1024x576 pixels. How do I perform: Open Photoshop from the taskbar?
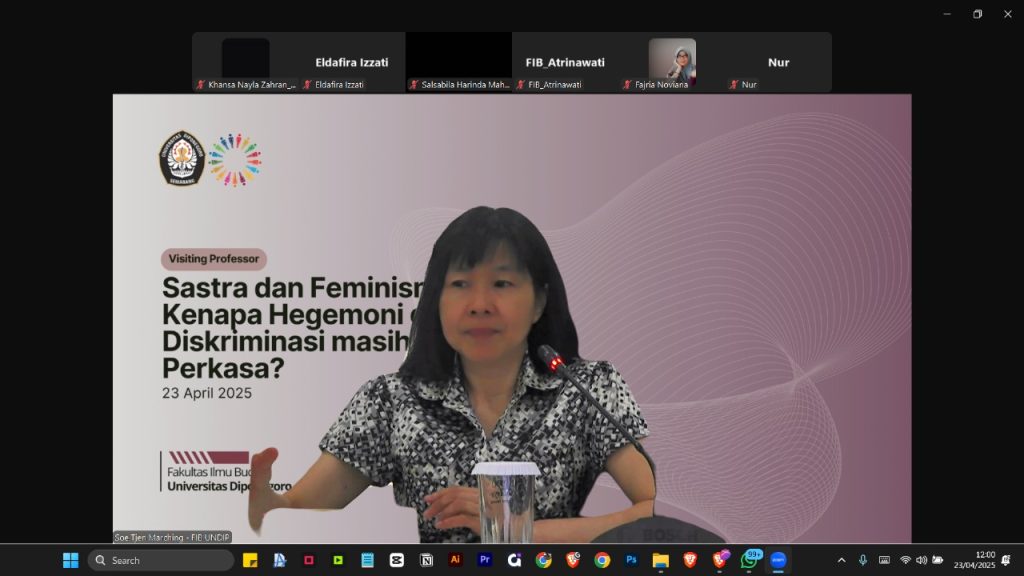631,560
